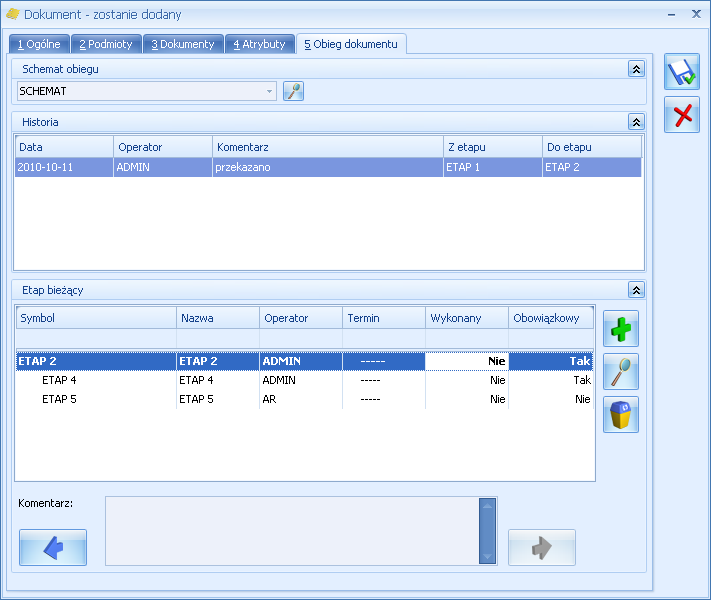Collapse the Etap bieżący section
Screen dimensions: 711x600
pos(636,290)
